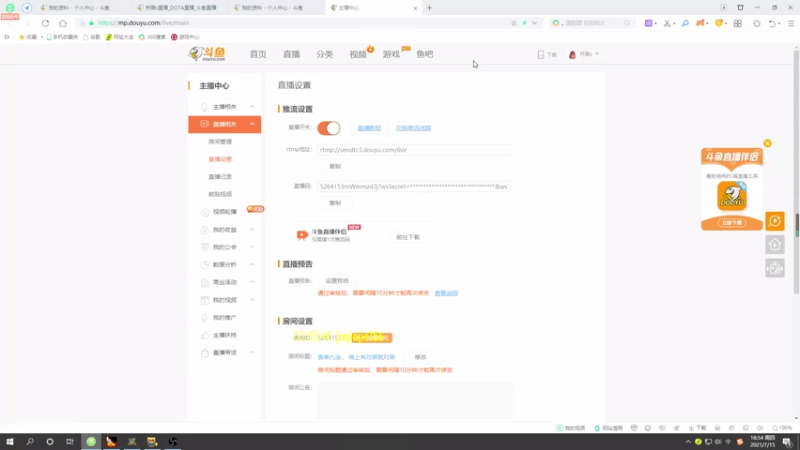This screenshot has height=450, width=800.
Task: Expand the 直播带货 sidebar chevron
Action: point(252,353)
